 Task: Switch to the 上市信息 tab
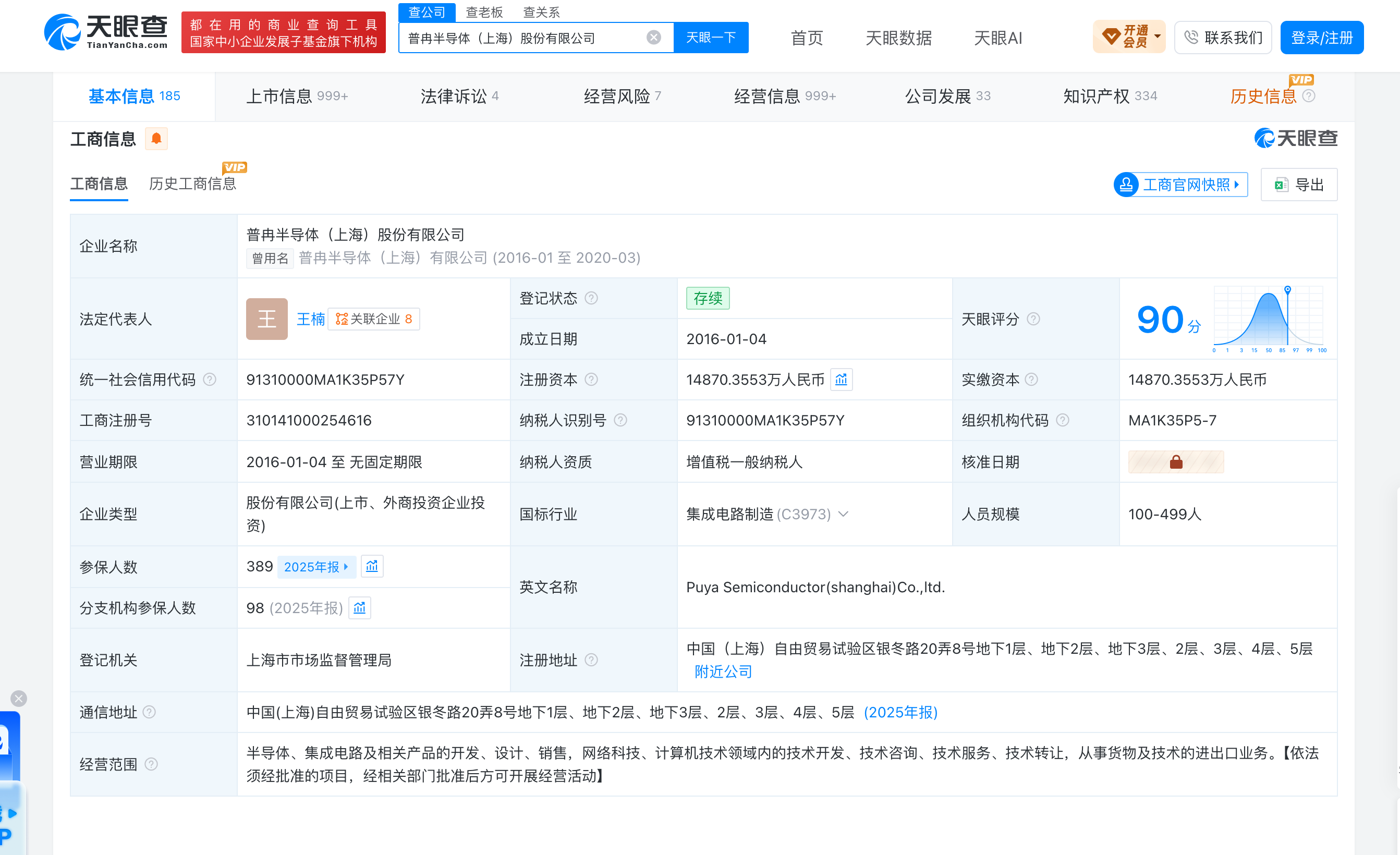click(x=297, y=96)
